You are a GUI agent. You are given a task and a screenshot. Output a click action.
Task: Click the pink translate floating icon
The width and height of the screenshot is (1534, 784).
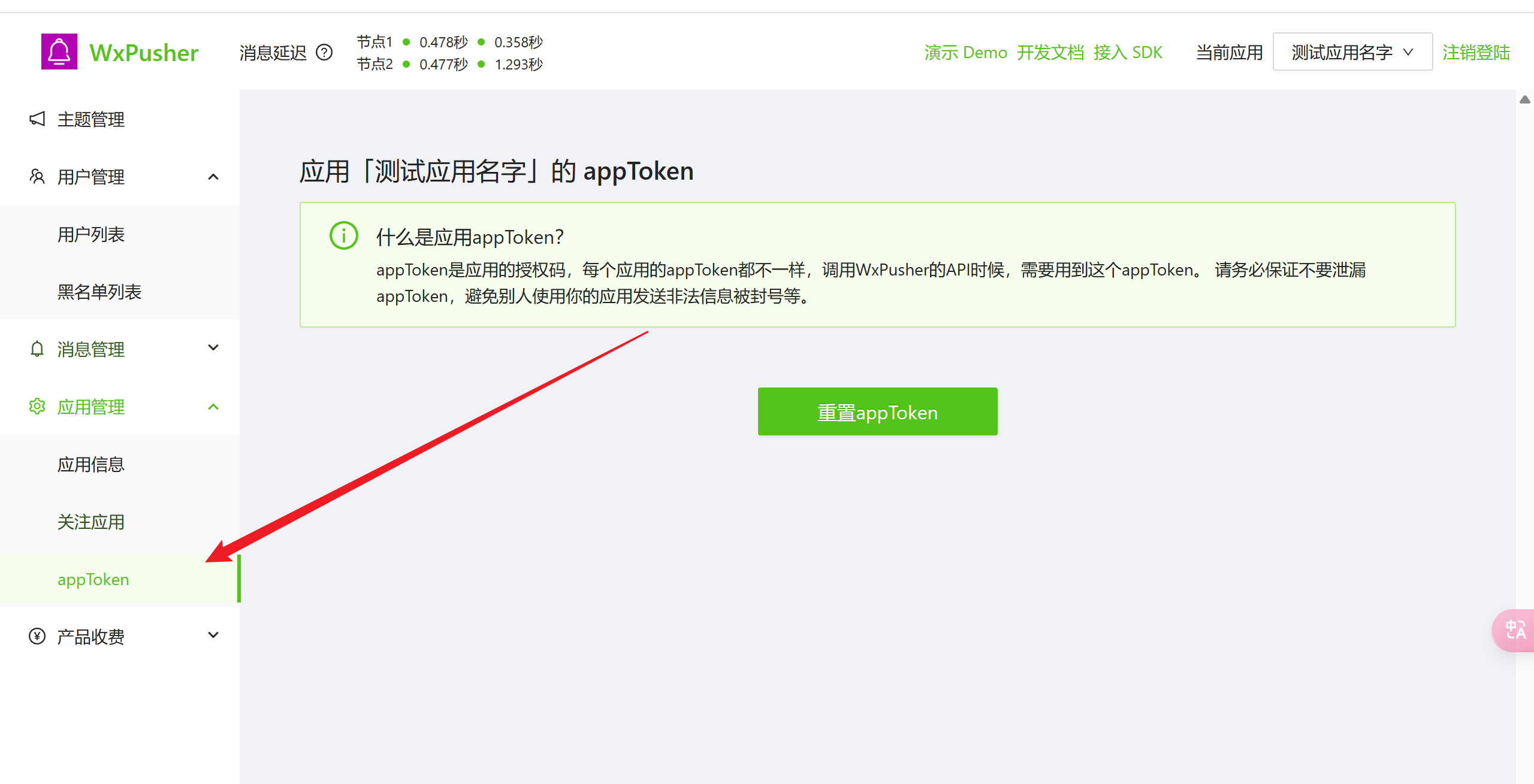tap(1515, 630)
